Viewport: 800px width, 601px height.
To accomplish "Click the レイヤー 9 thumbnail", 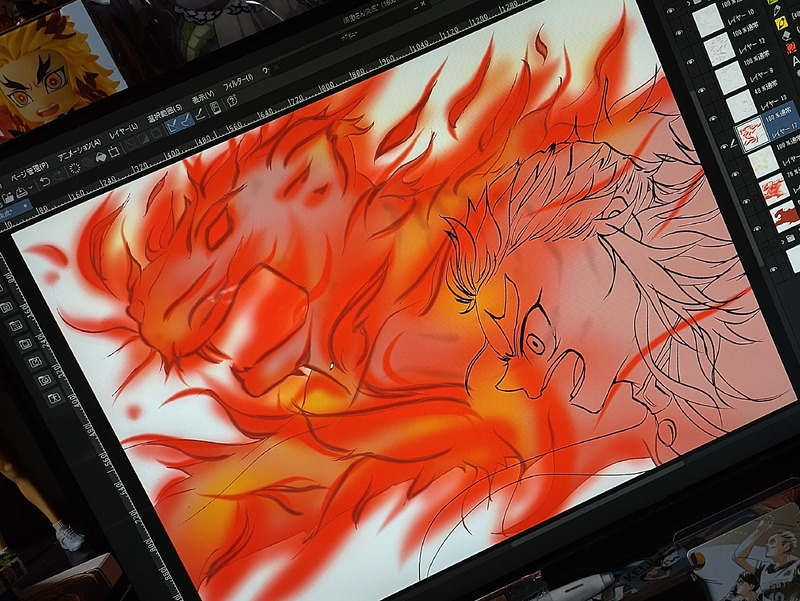I will [731, 78].
